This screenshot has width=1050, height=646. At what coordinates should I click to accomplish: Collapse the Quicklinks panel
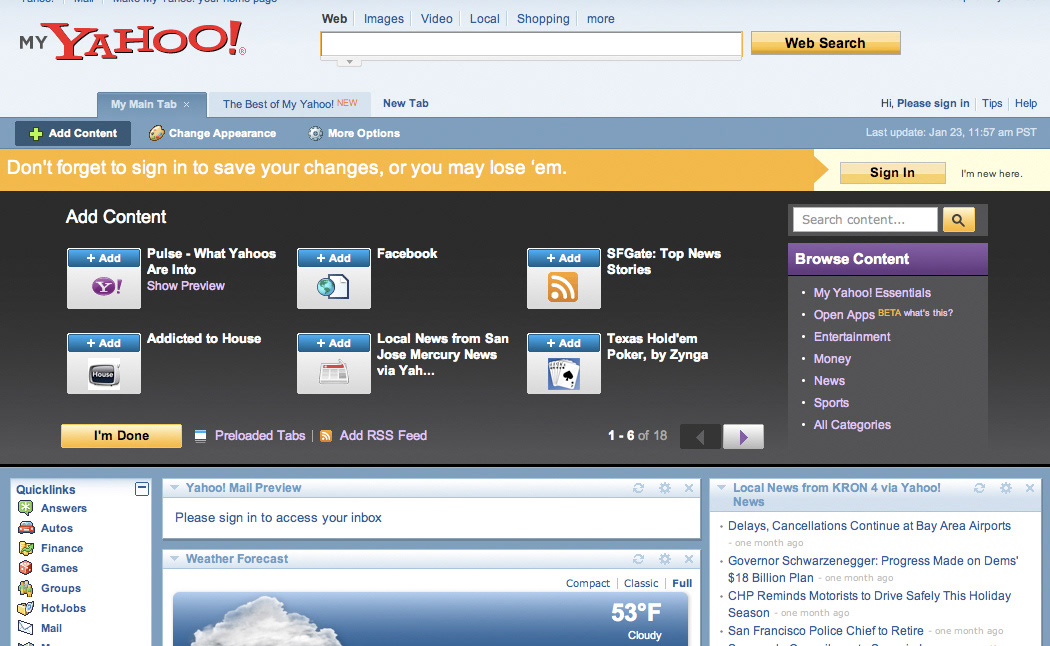[142, 489]
